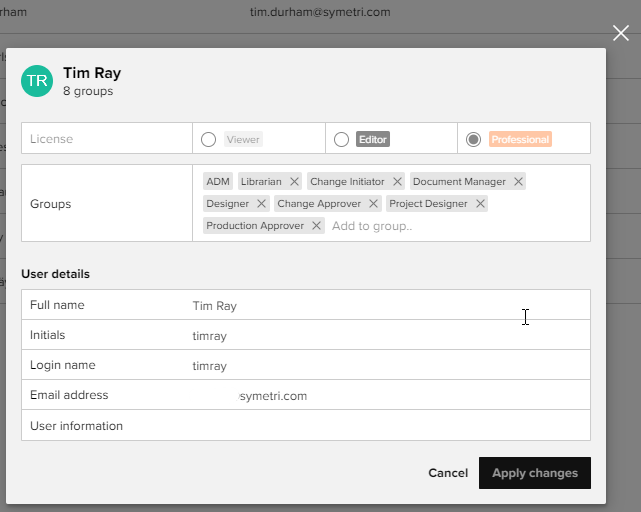This screenshot has height=512, width=641.
Task: Click the 8 groups subtitle
Action: point(88,91)
